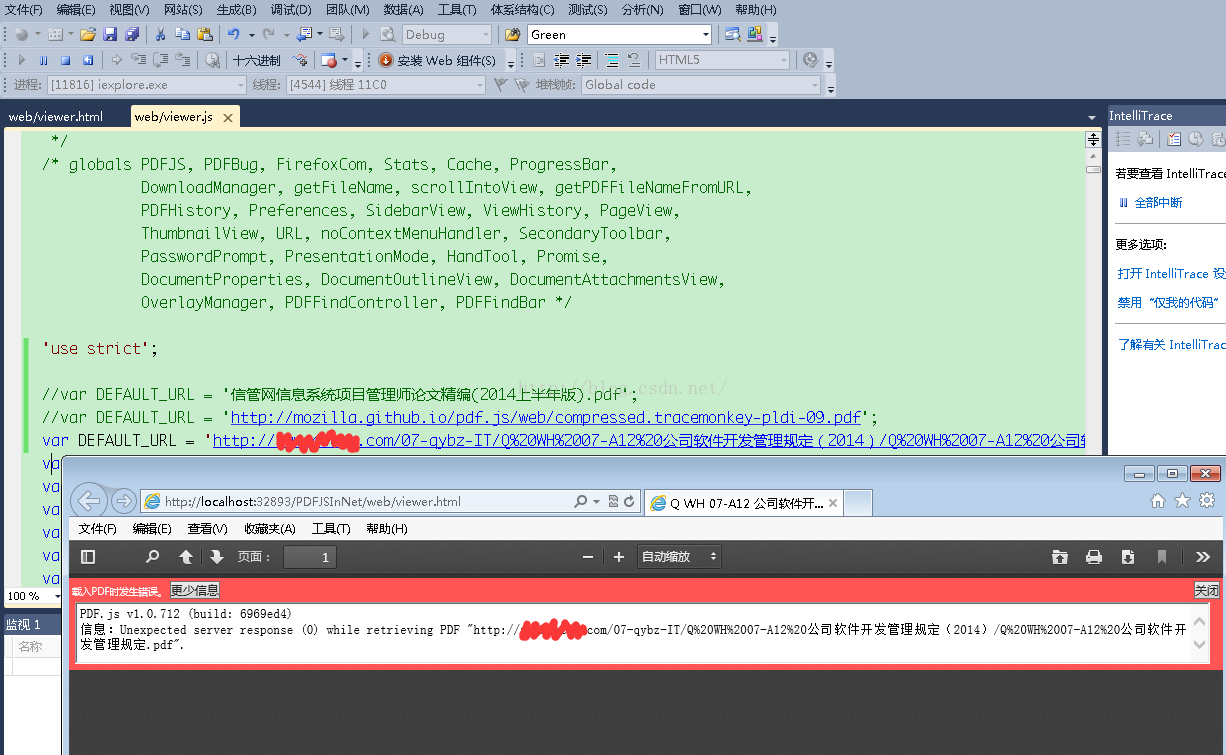This screenshot has width=1226, height=755.
Task: Download the PDF with the download icon
Action: (1128, 557)
